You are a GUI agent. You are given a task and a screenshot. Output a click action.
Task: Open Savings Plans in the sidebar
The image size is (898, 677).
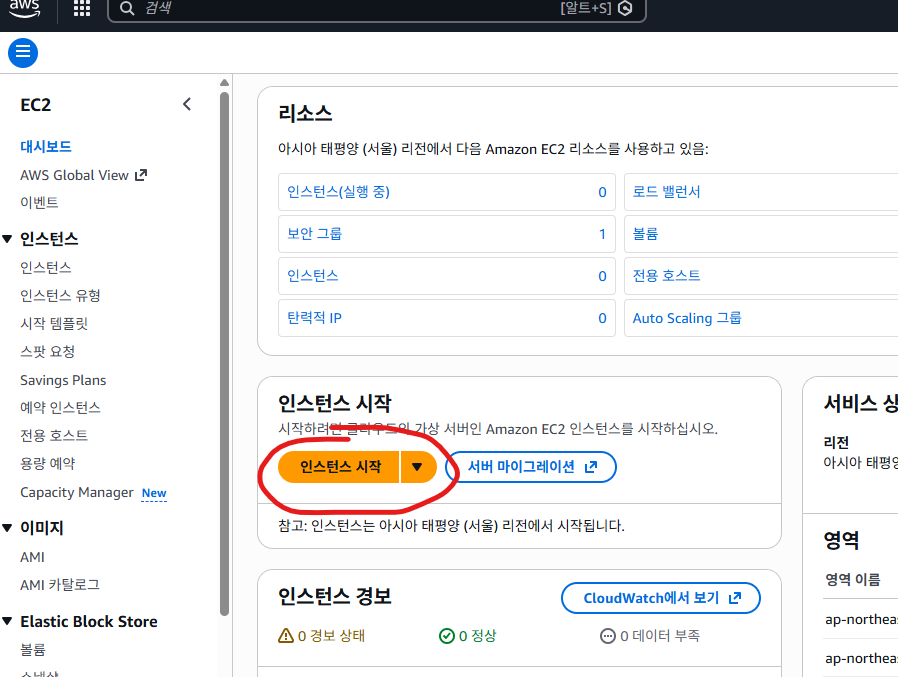pos(63,380)
